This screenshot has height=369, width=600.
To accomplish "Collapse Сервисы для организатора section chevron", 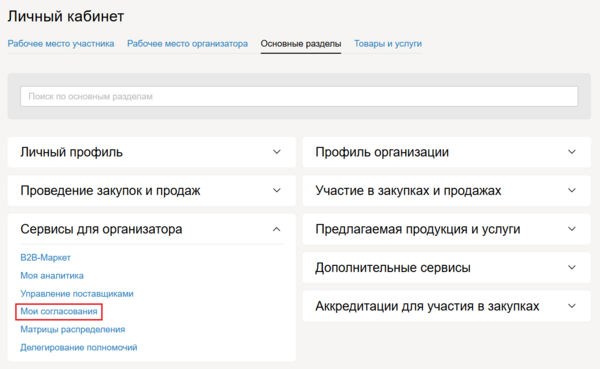I will tap(277, 229).
